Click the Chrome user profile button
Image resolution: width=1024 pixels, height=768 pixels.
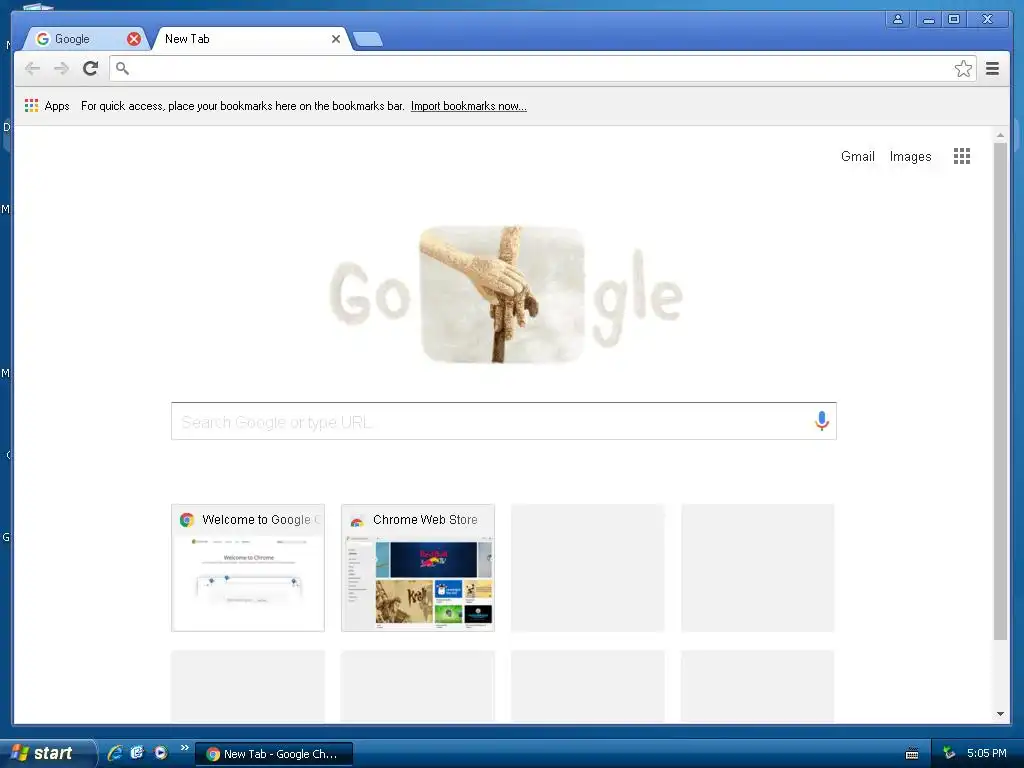(x=898, y=19)
